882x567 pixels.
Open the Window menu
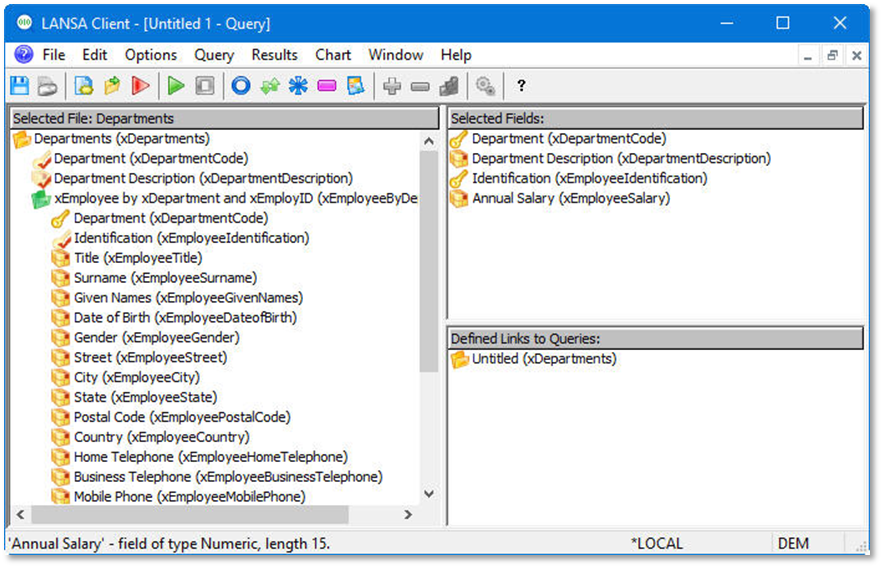click(396, 55)
